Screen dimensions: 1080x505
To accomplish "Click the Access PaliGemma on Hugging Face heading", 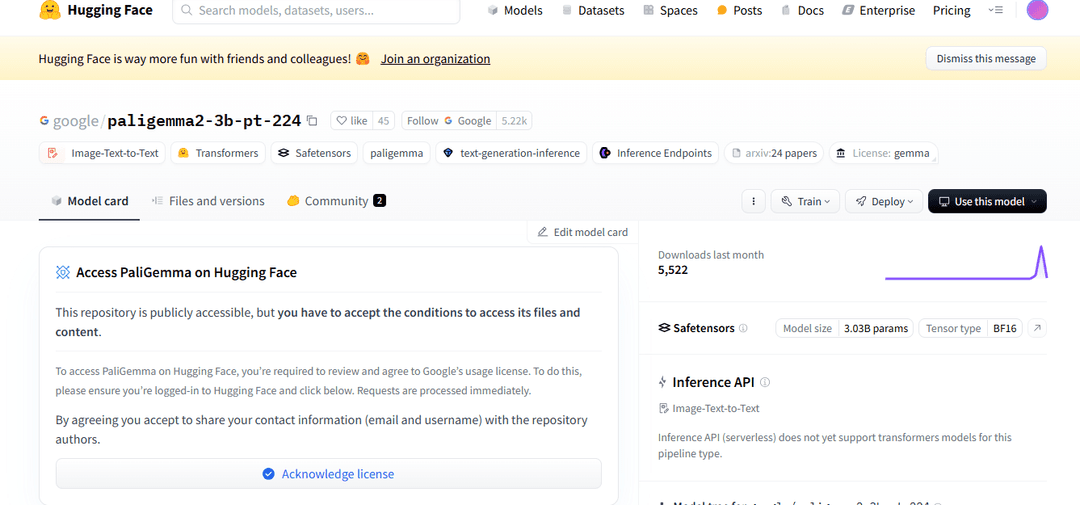I will (187, 272).
